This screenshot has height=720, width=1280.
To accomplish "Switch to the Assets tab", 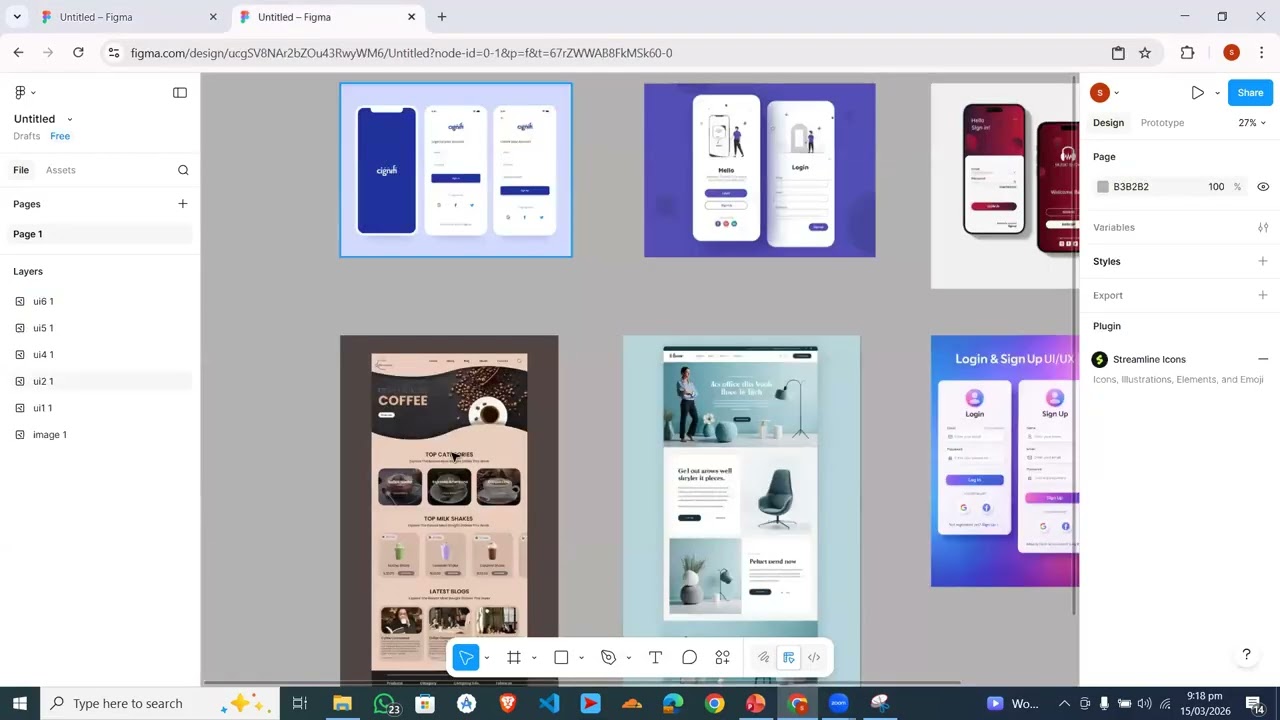I will 60,170.
